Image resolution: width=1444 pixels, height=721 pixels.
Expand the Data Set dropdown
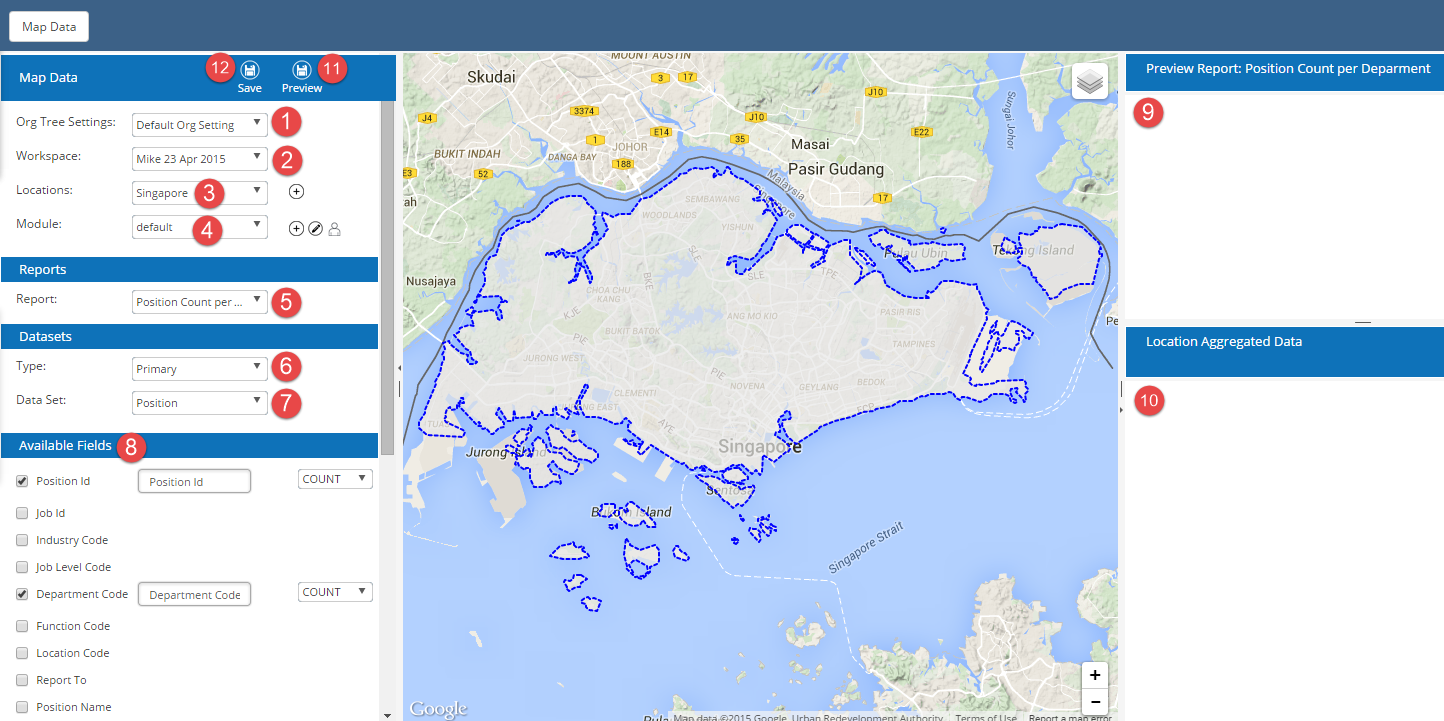(200, 402)
